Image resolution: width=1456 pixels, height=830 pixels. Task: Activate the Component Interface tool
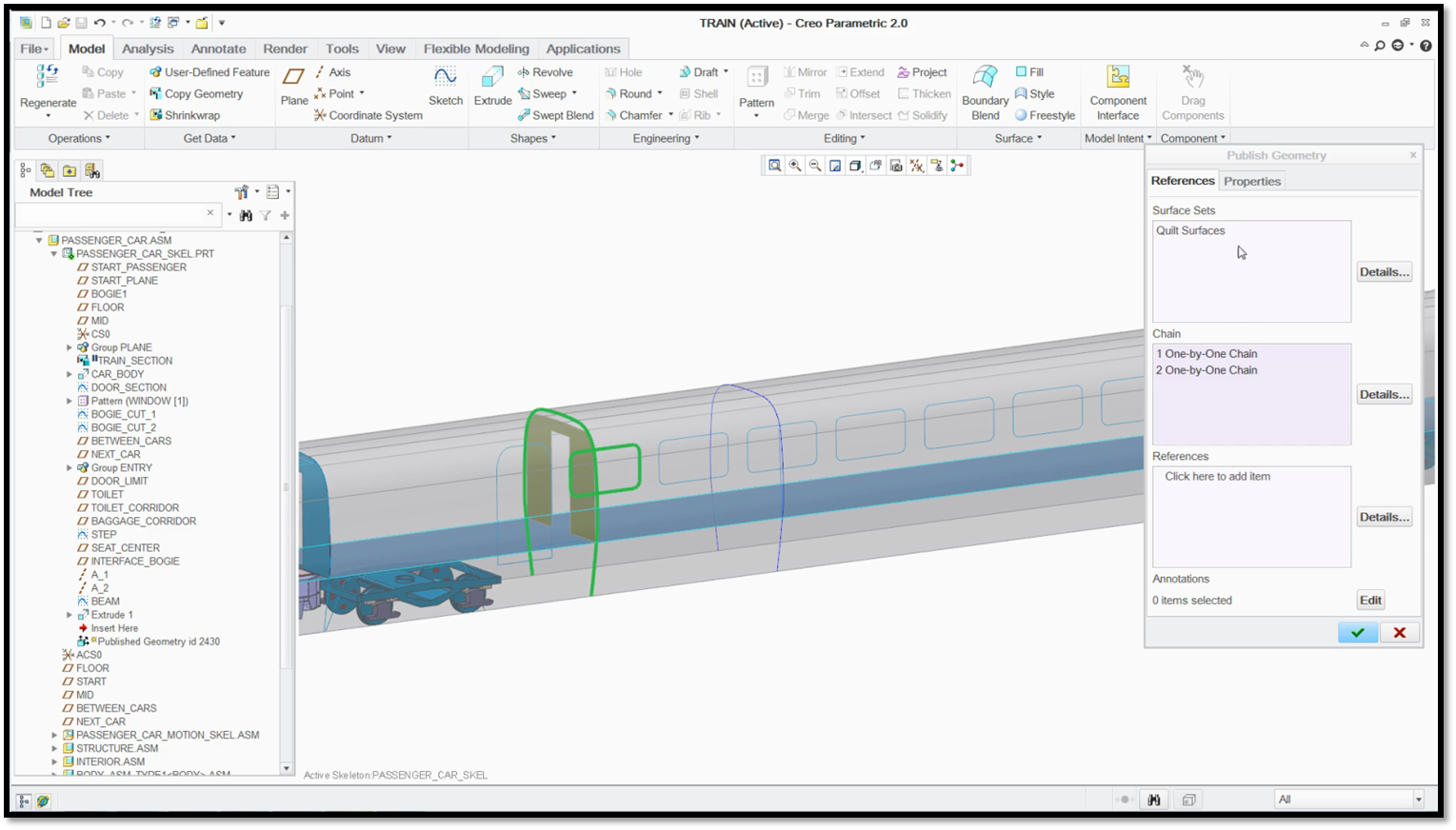pyautogui.click(x=1117, y=92)
